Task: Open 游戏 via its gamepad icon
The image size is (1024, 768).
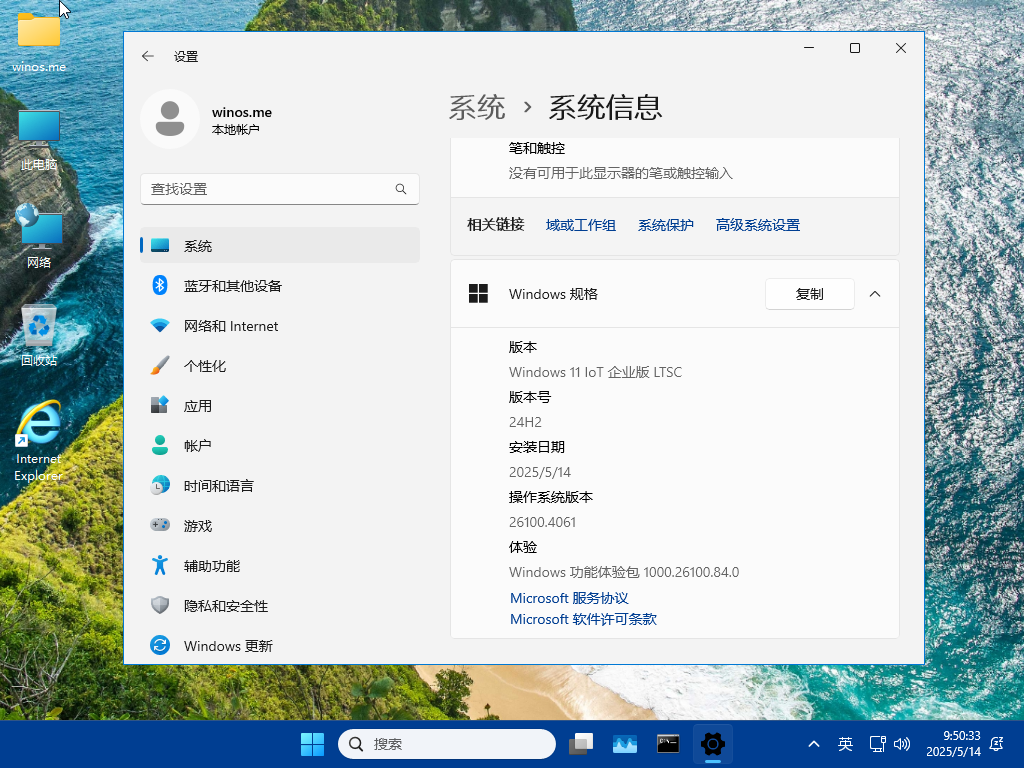Action: coord(160,525)
